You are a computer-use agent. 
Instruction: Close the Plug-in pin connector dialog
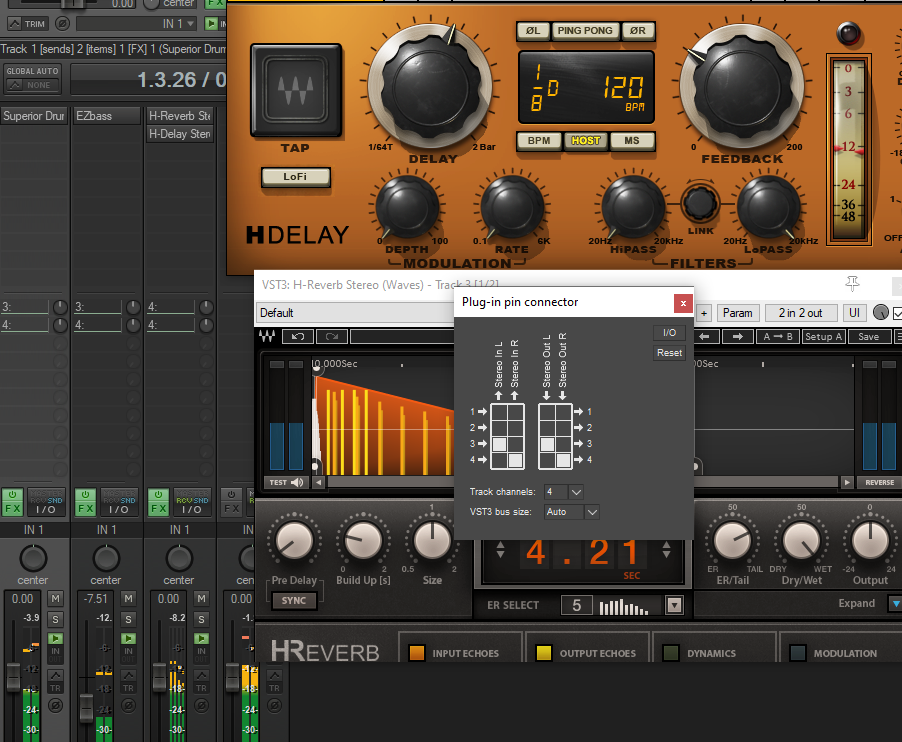[x=683, y=303]
